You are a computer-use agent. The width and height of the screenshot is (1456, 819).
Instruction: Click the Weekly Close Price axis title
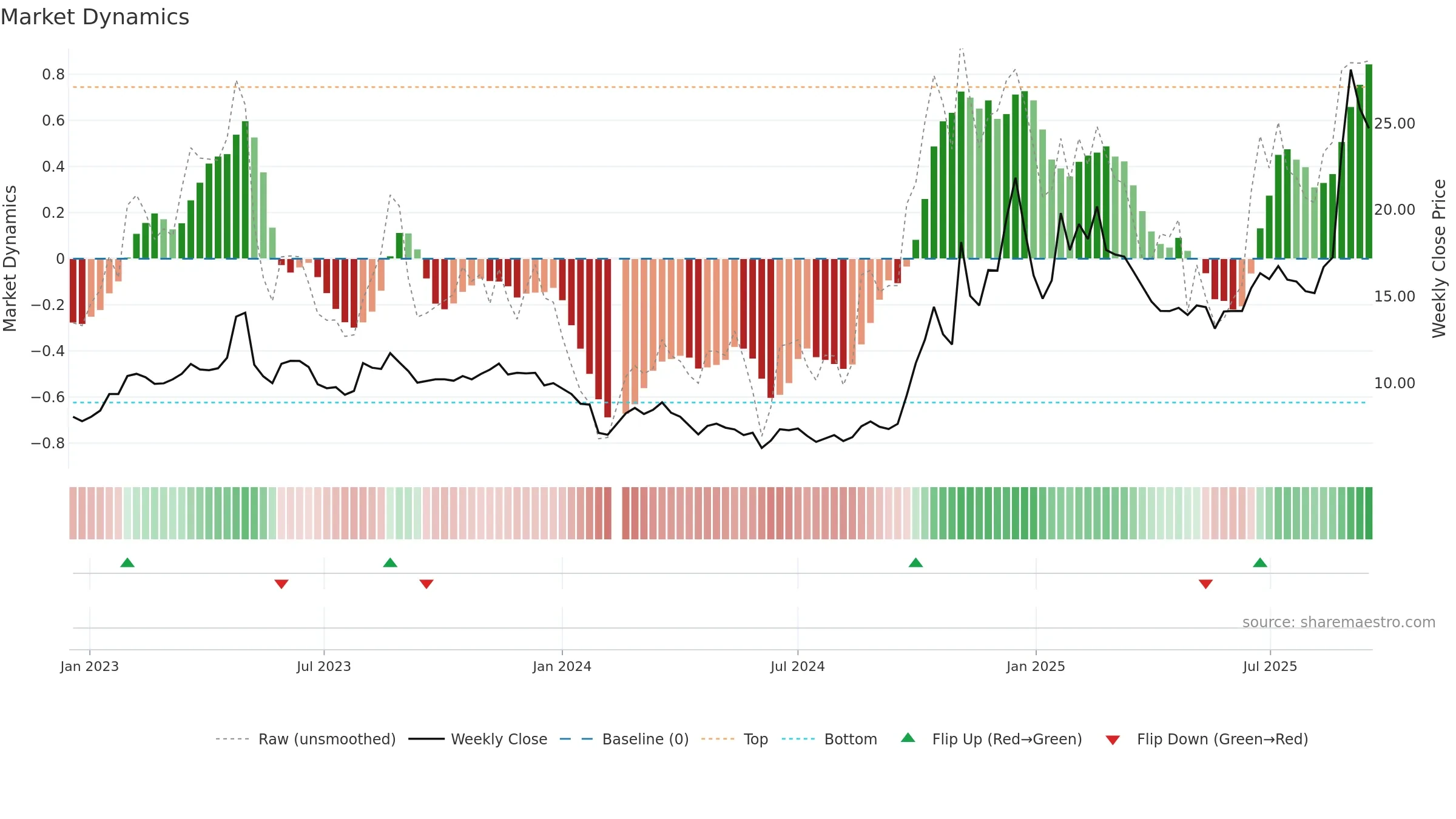click(x=1439, y=258)
